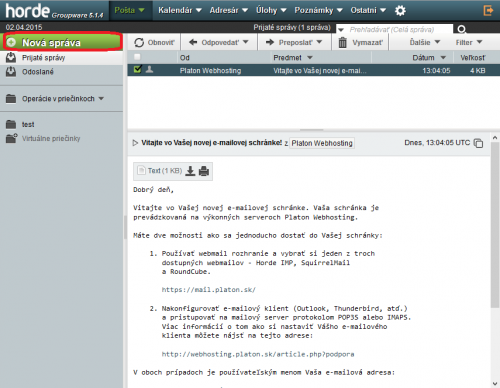Viewport: 500px width, 388px height.
Task: Open Predmet column sort dropdown
Action: coord(310,58)
